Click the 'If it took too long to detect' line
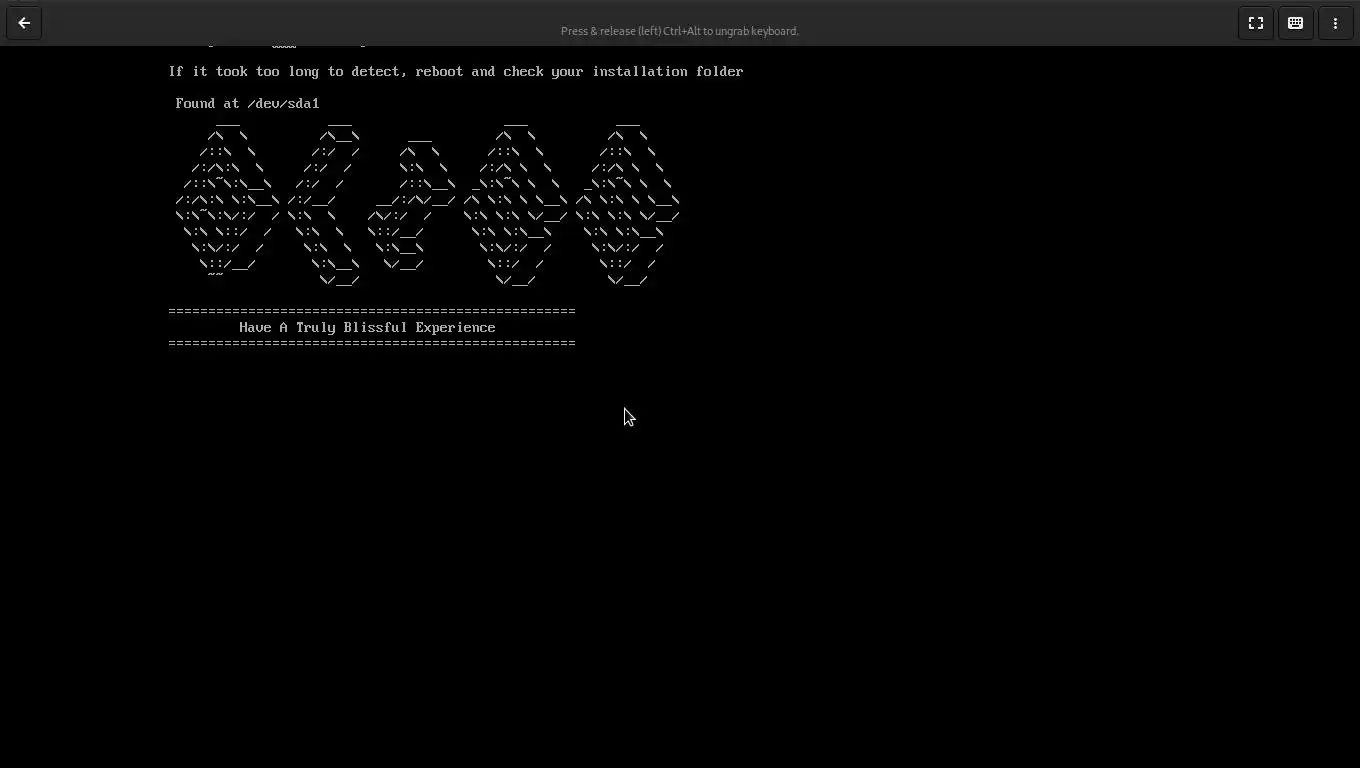 coord(456,71)
